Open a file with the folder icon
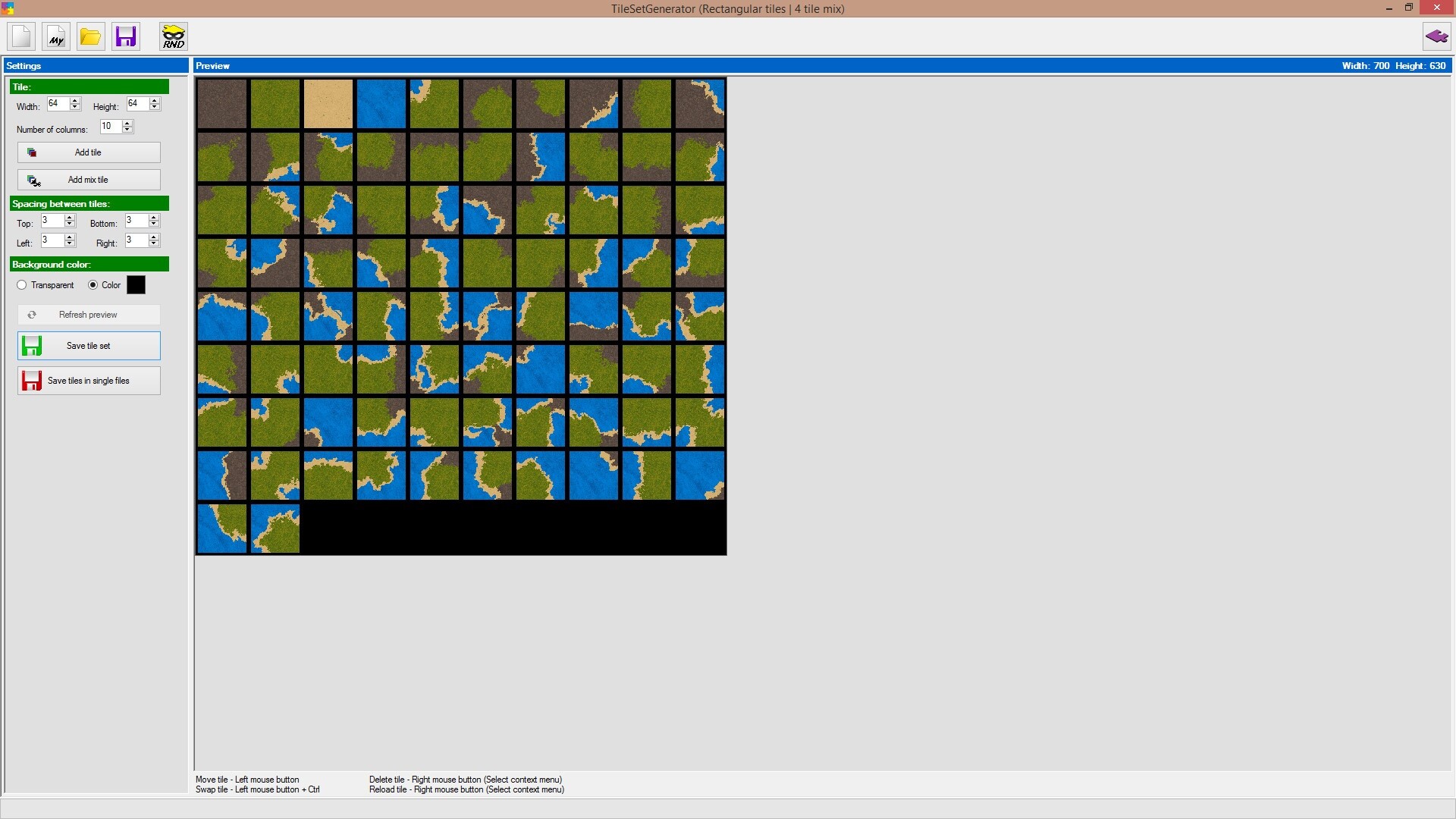Viewport: 1456px width, 819px height. click(90, 36)
